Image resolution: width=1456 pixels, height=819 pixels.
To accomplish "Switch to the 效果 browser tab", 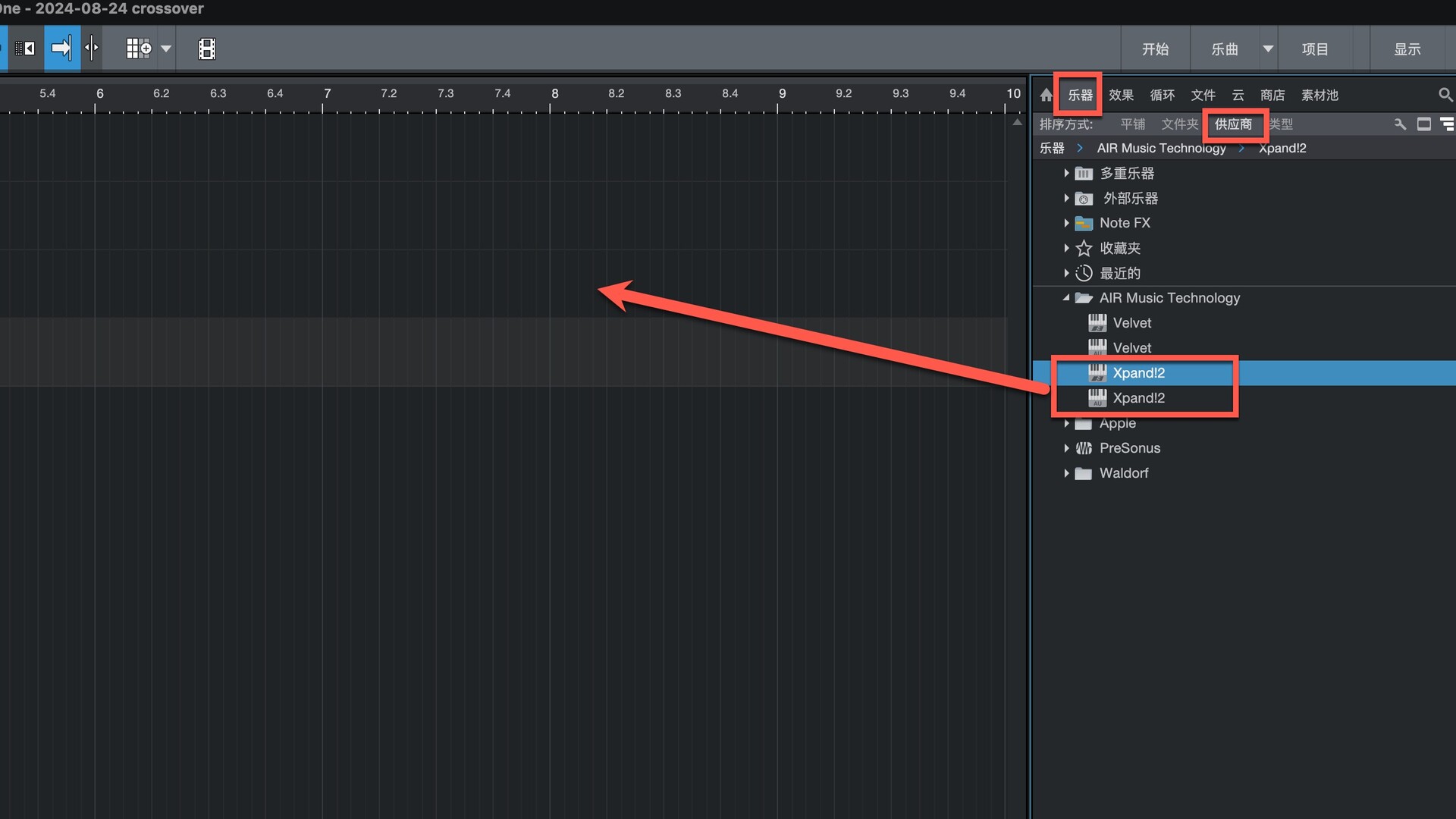I will pyautogui.click(x=1121, y=95).
